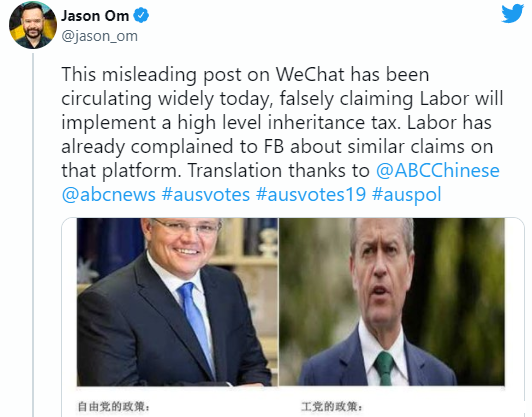Click the vertical thread line under avatar
532x417 pixels.
click(x=33, y=235)
